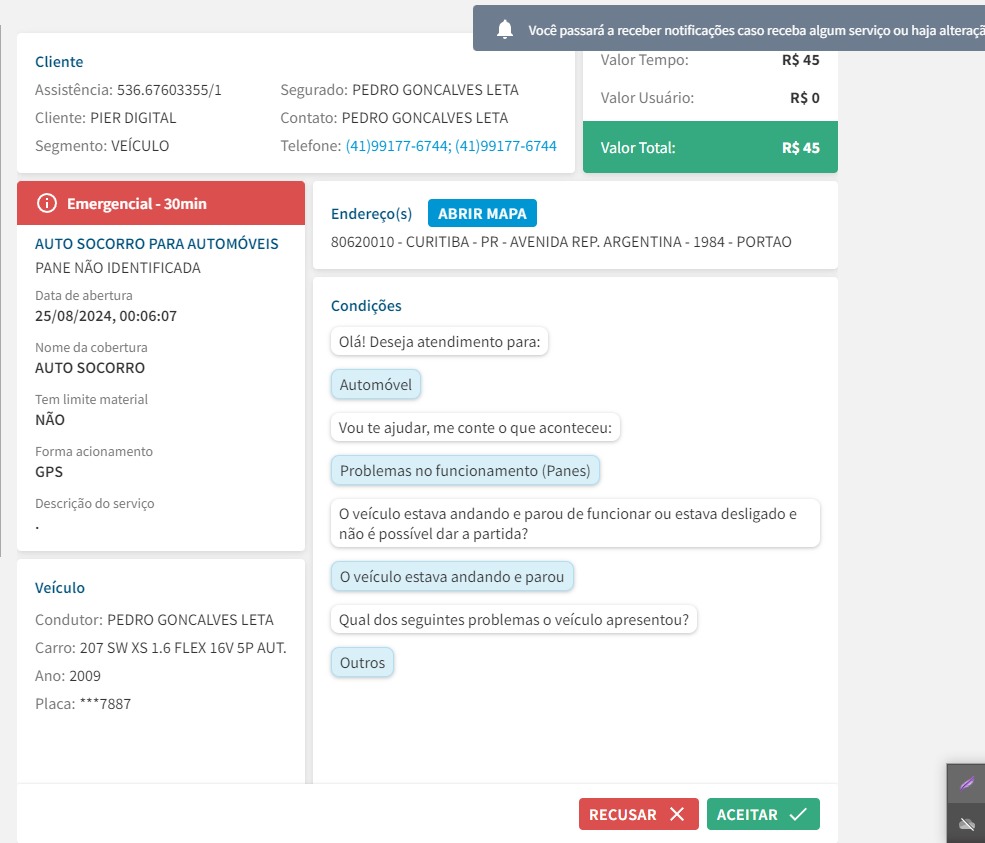
Task: Call the second phone number link
Action: [x=506, y=146]
